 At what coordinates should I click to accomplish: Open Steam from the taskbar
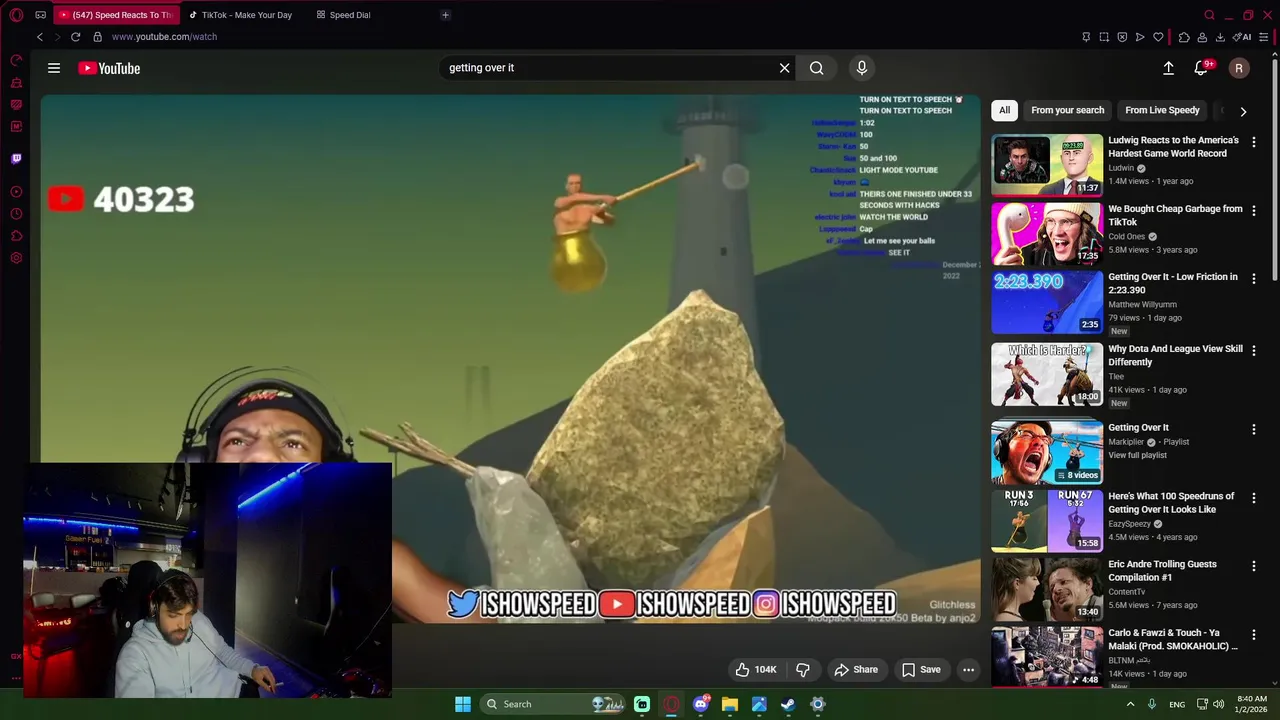(788, 704)
